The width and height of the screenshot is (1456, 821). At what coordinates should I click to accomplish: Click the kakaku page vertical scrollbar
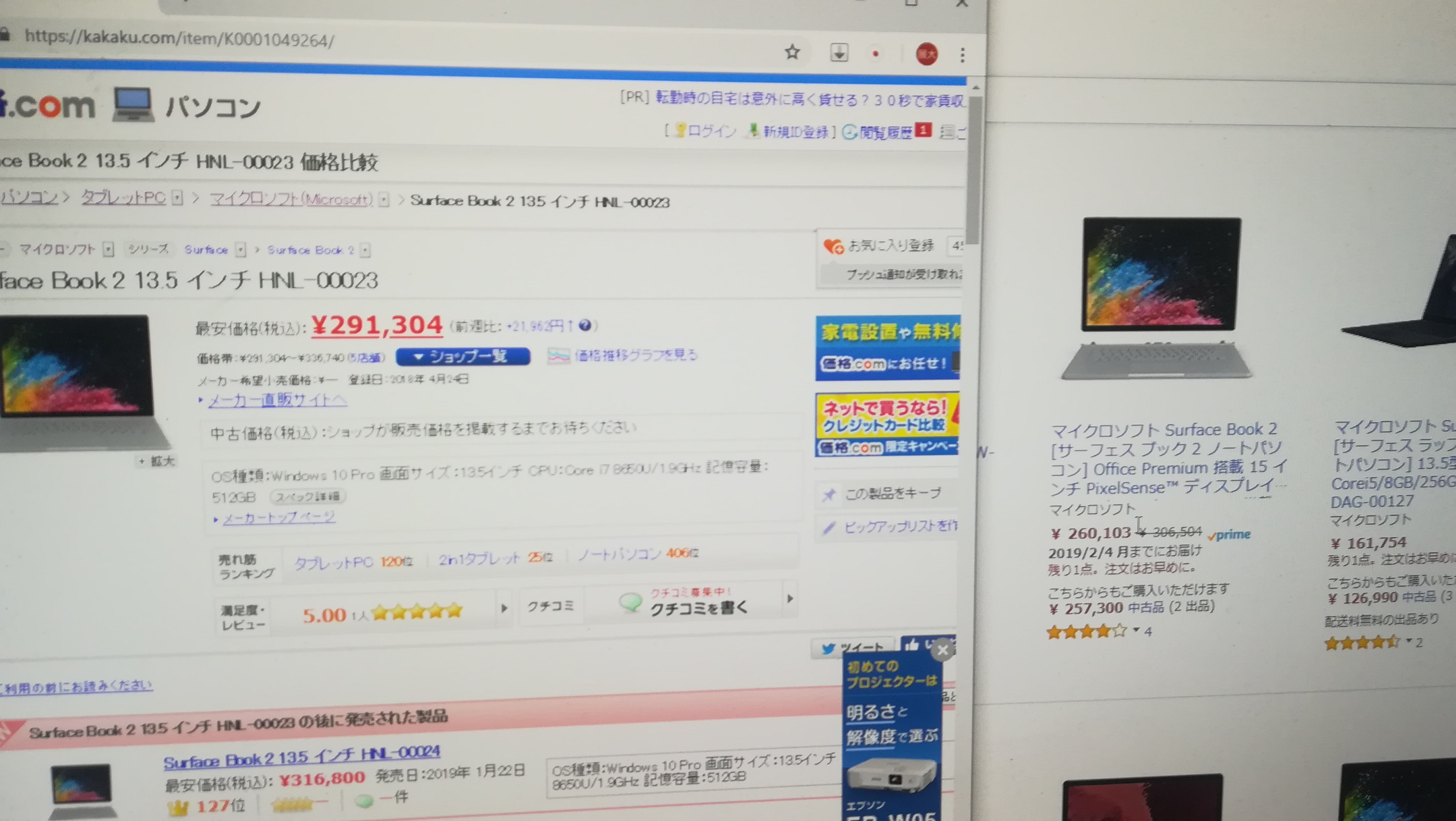click(973, 170)
